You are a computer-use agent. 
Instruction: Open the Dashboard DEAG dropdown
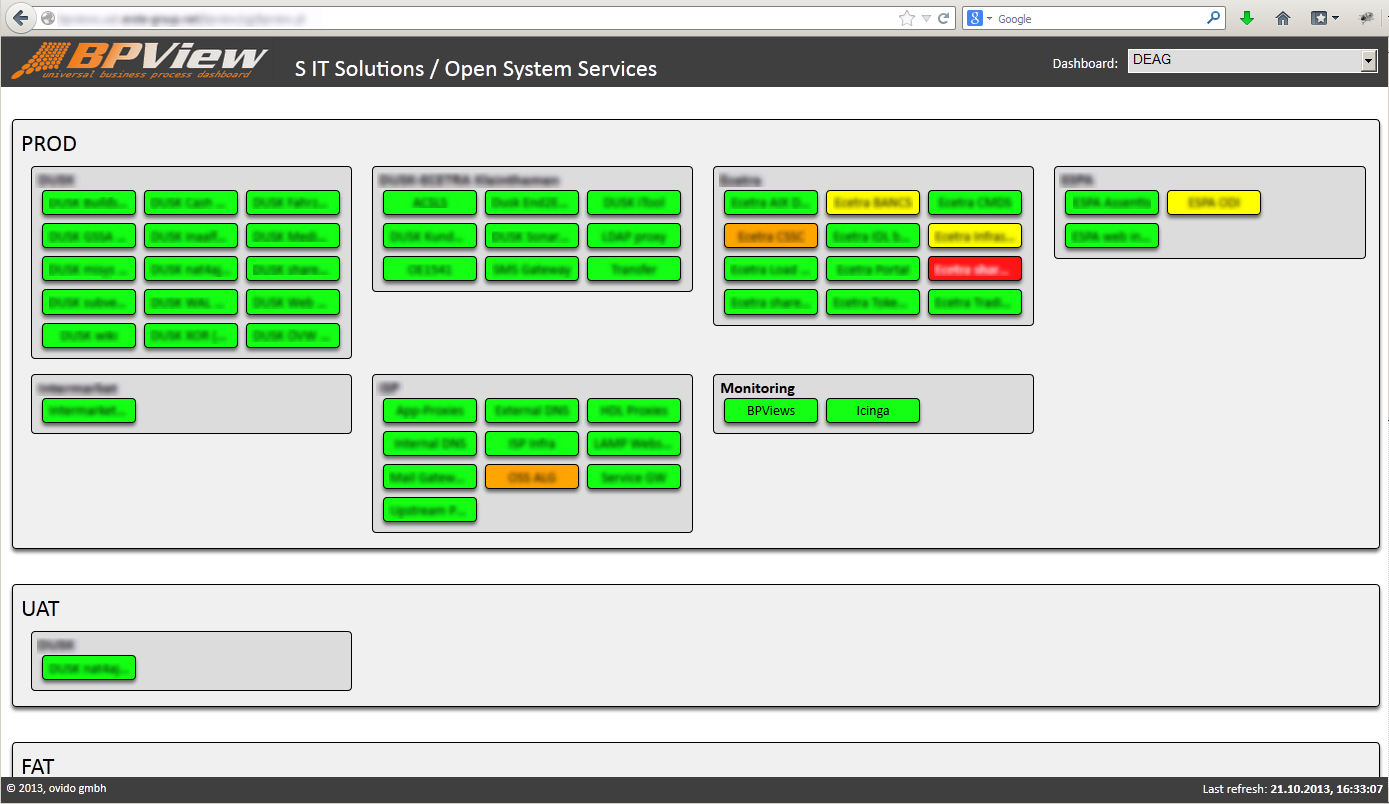[1252, 60]
